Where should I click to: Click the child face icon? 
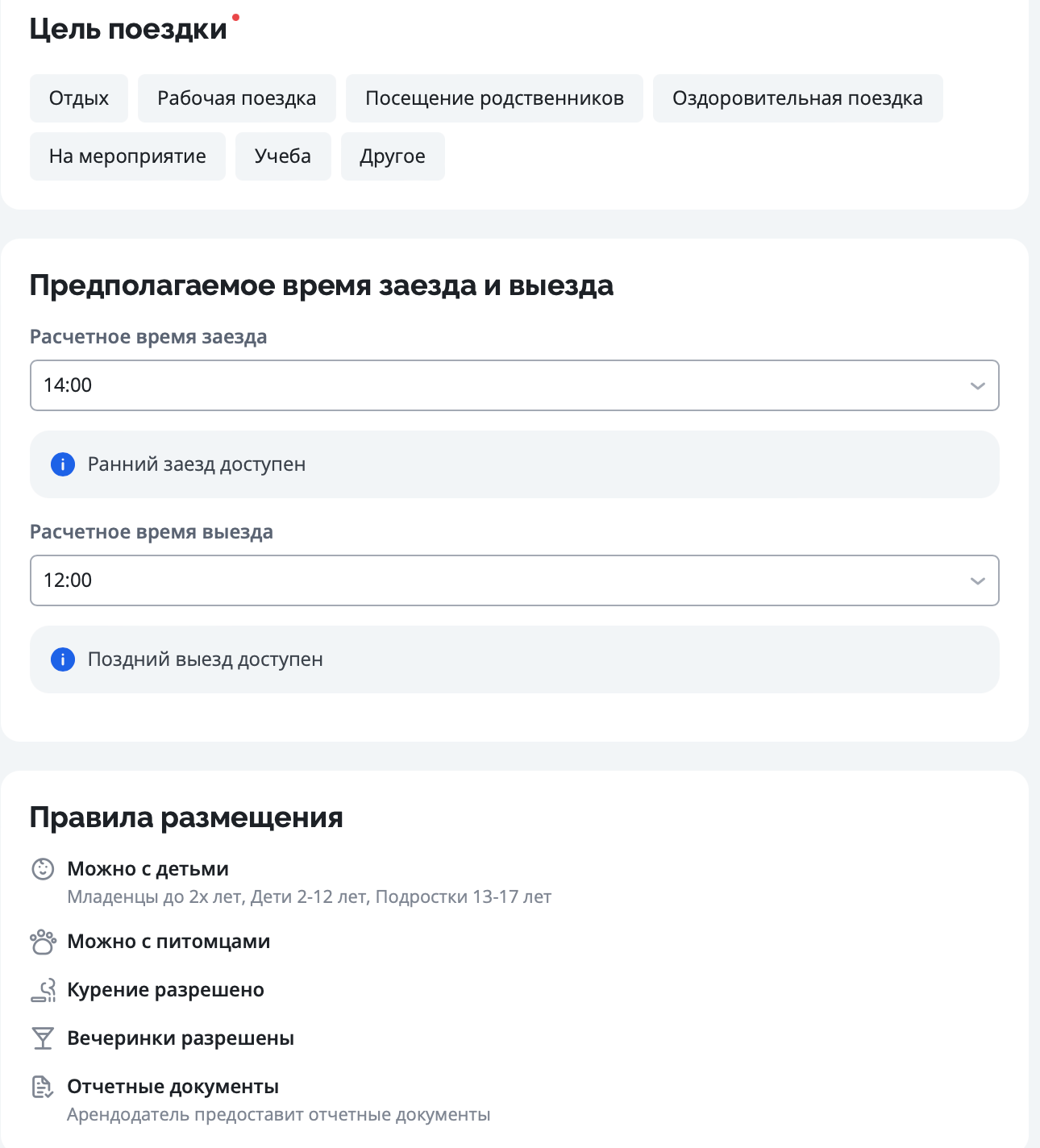tap(43, 869)
